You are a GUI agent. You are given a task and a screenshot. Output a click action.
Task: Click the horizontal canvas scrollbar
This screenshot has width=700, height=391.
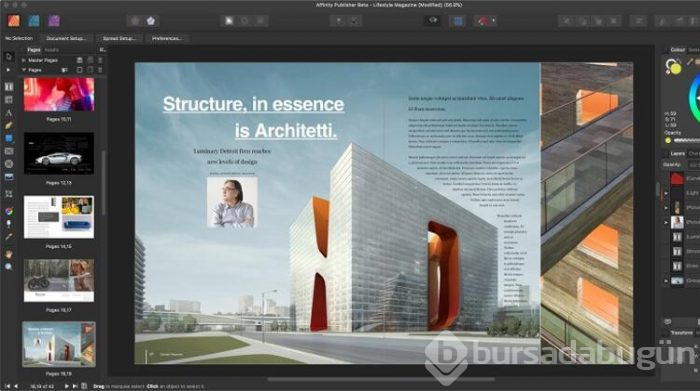pyautogui.click(x=380, y=380)
